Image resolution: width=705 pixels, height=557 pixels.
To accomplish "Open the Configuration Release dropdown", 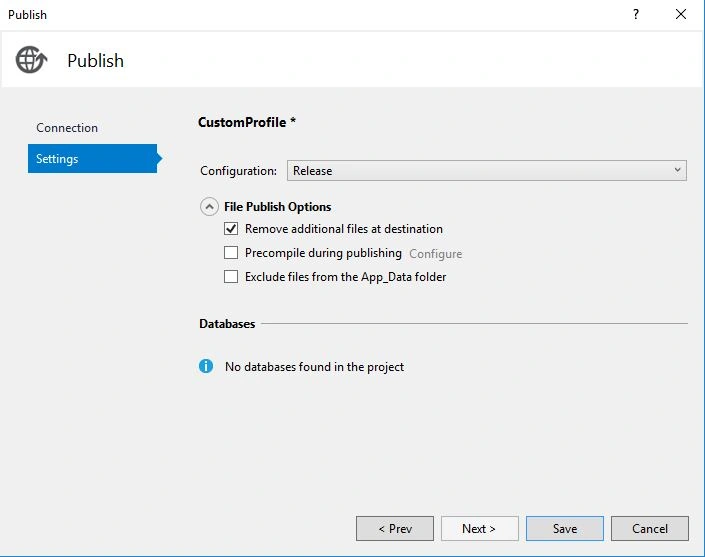I will click(x=486, y=171).
